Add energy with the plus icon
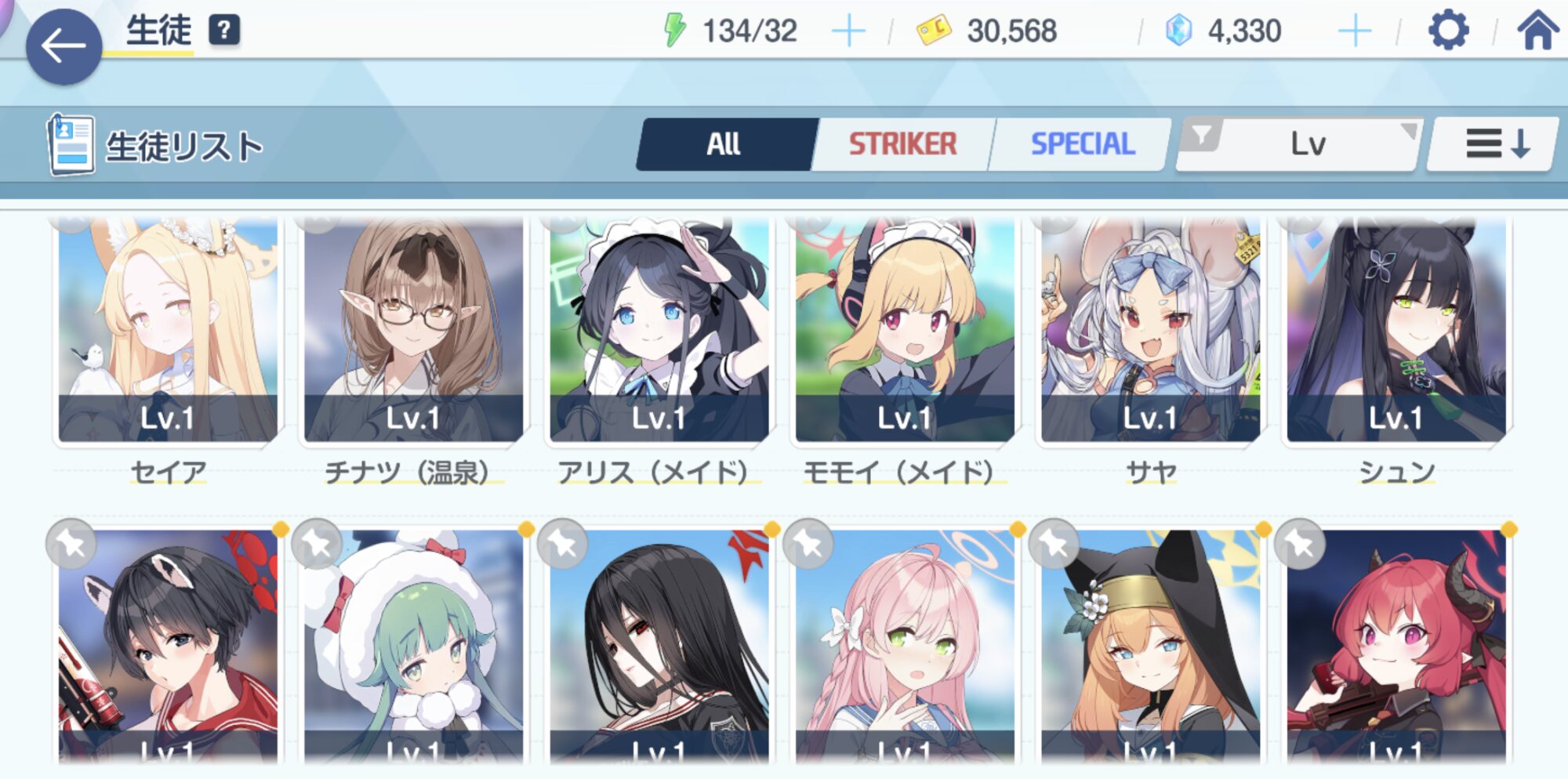Viewport: 1568px width, 779px height. click(x=848, y=31)
